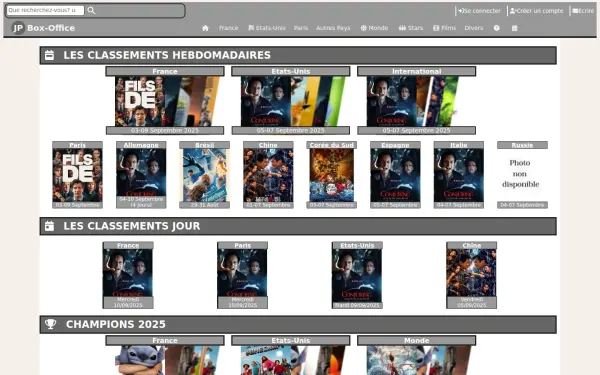The image size is (600, 375).
Task: Open the Divers navigation menu
Action: pyautogui.click(x=474, y=28)
